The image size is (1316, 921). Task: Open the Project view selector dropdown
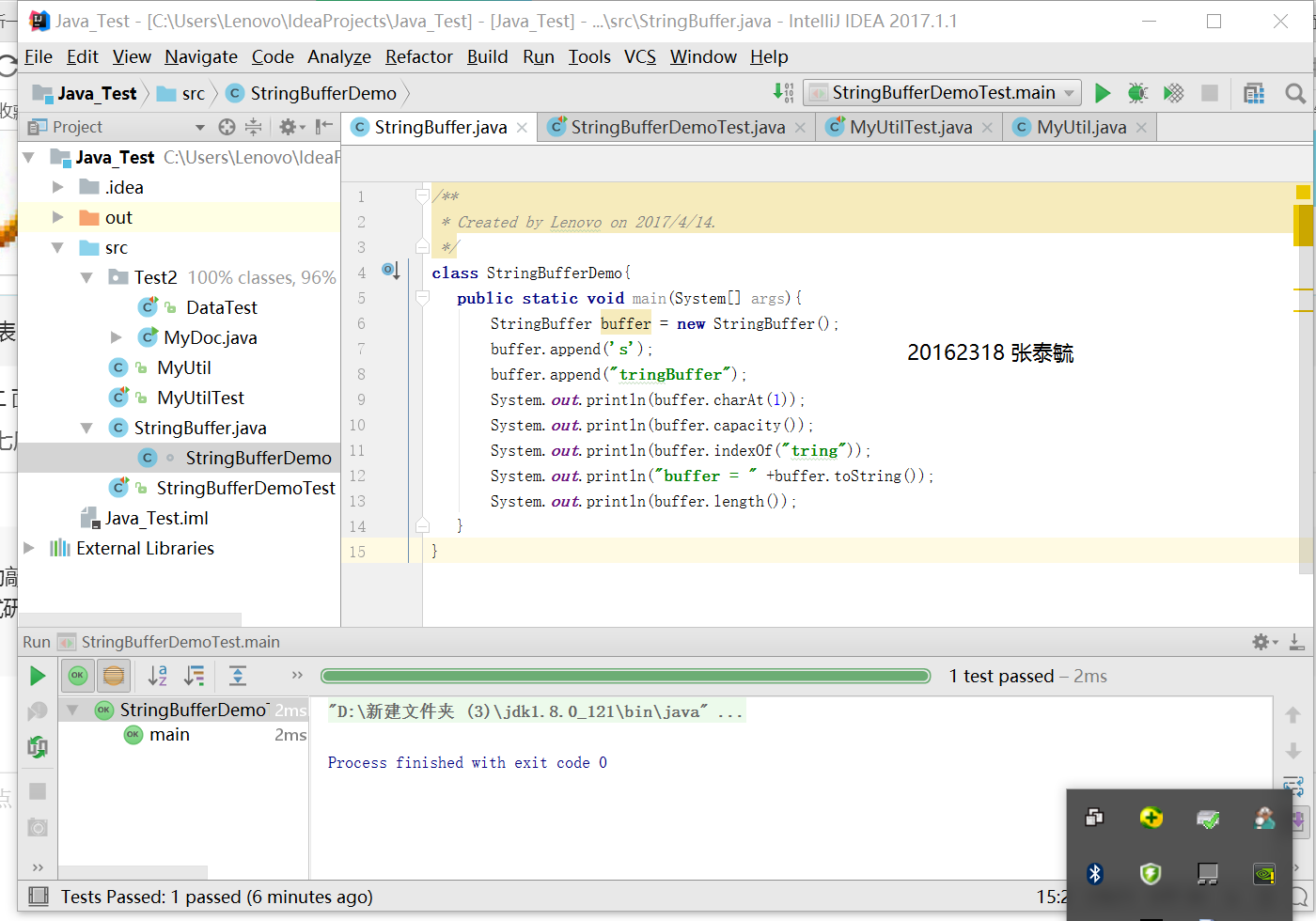(x=199, y=127)
